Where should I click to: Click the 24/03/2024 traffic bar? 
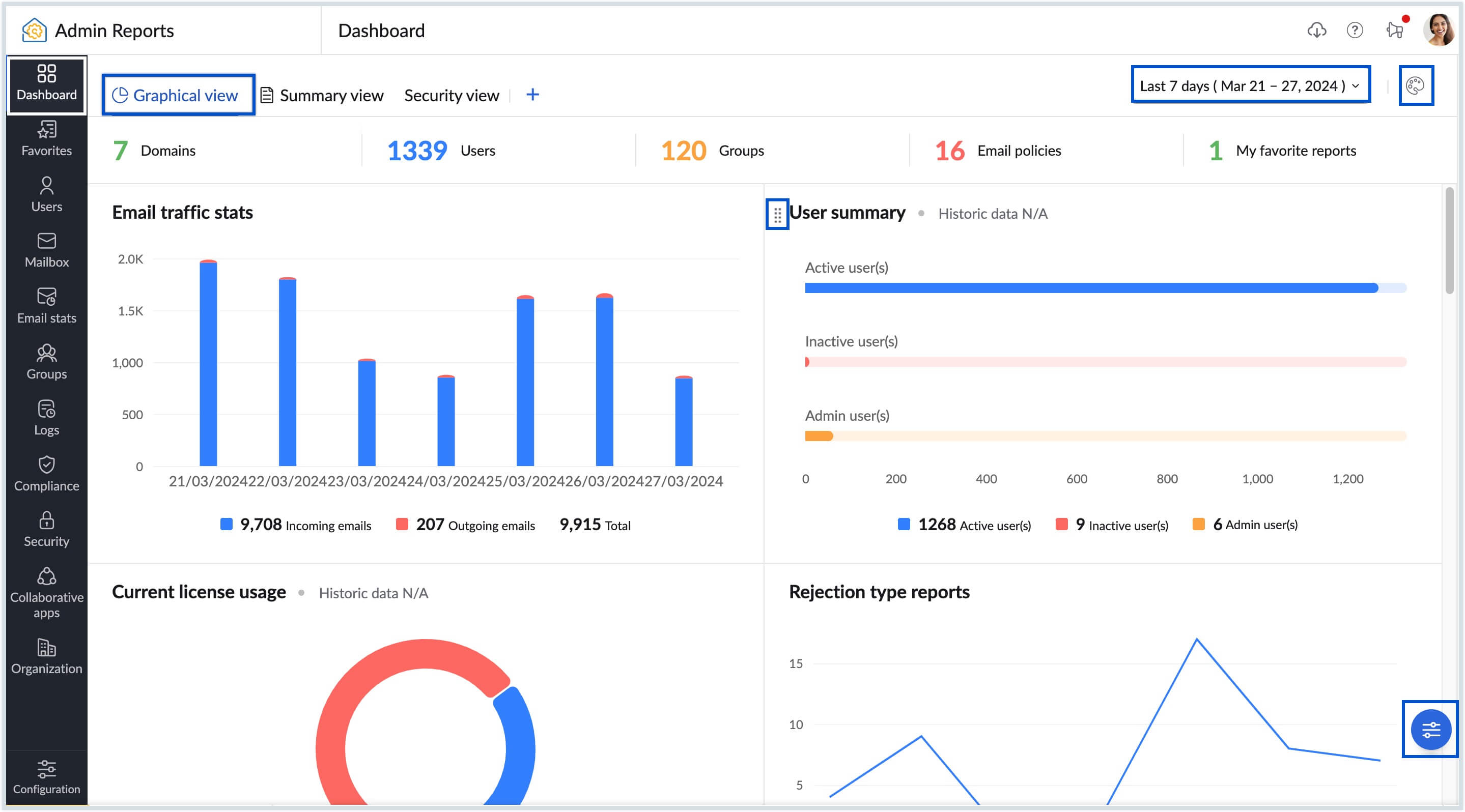click(x=446, y=420)
